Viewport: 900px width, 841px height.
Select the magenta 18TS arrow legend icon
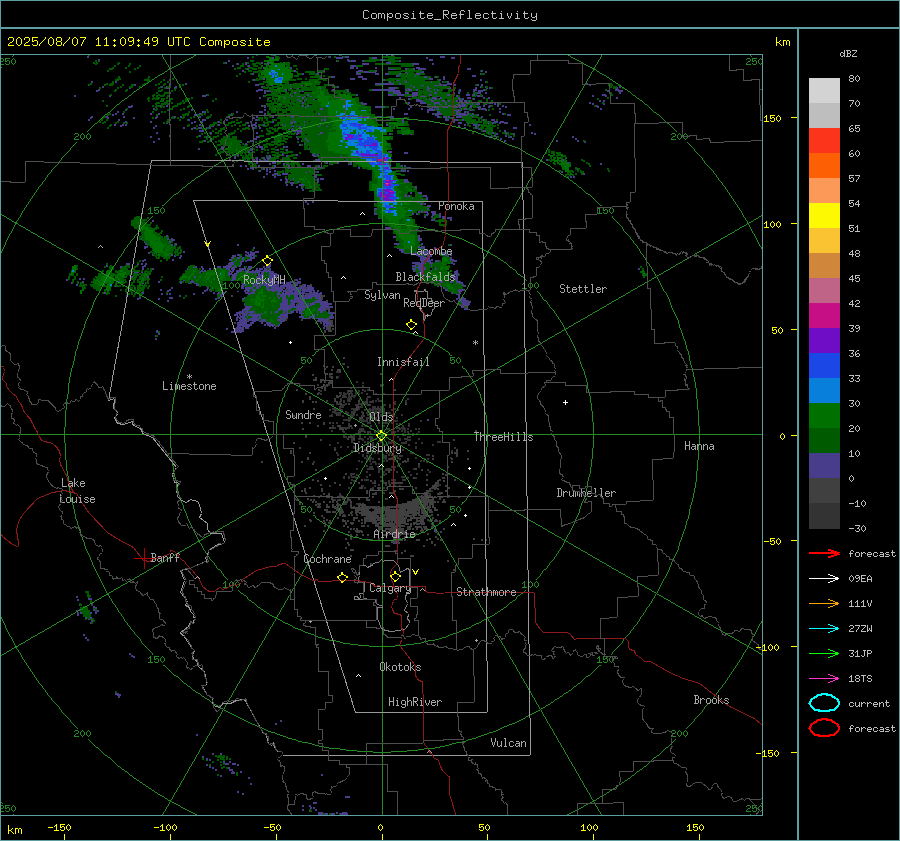tap(824, 679)
